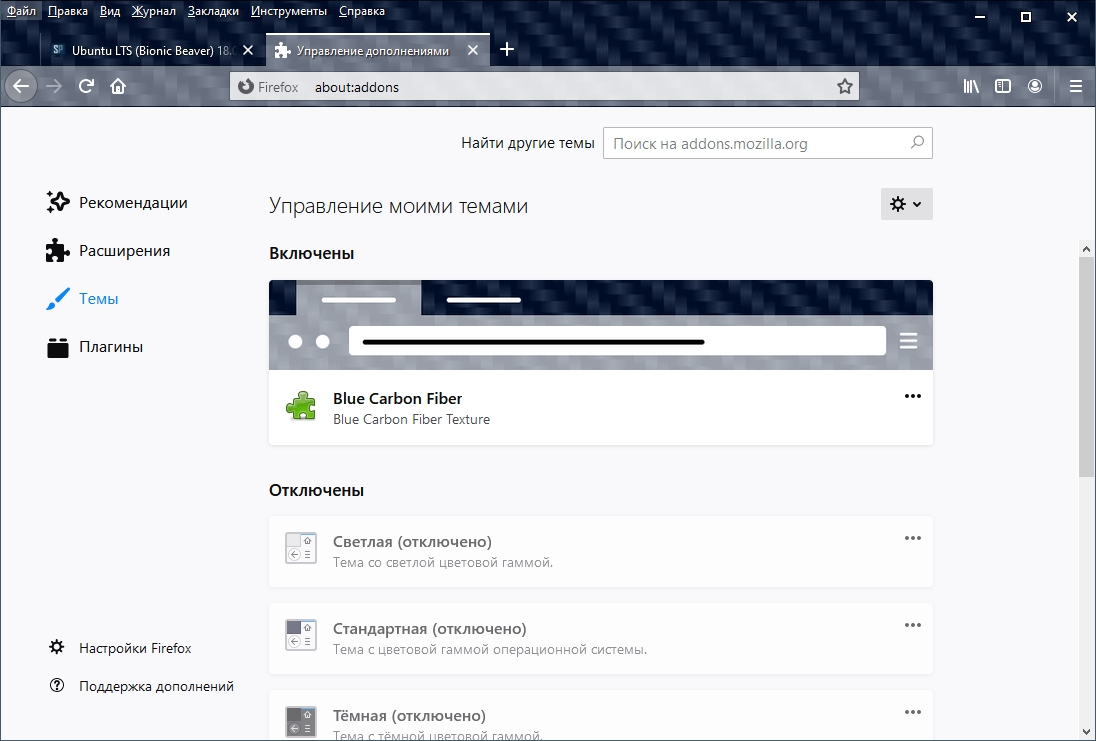The height and width of the screenshot is (741, 1096).
Task: Open more options for Светлая theme
Action: (913, 538)
